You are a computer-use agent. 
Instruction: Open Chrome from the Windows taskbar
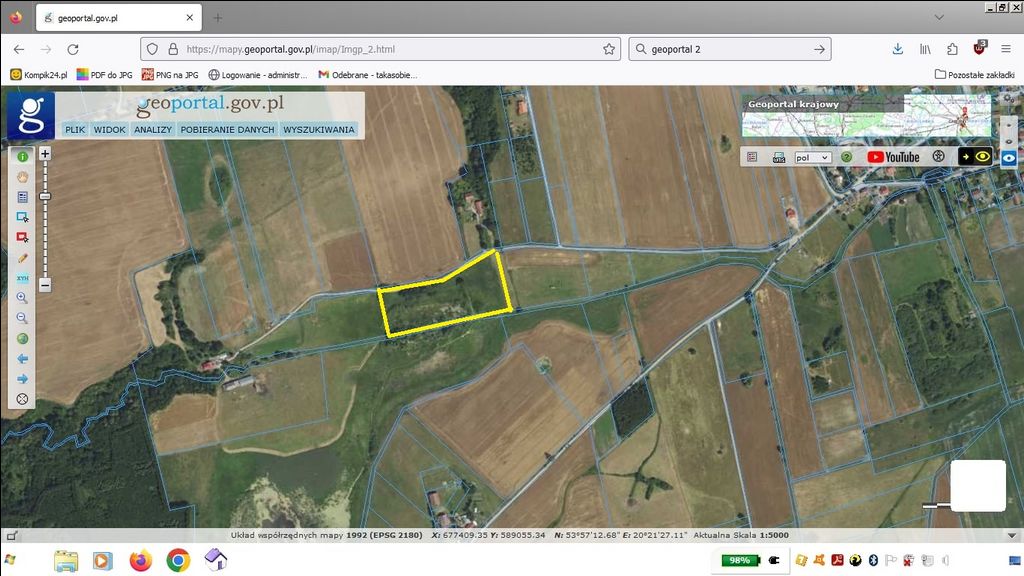click(178, 560)
